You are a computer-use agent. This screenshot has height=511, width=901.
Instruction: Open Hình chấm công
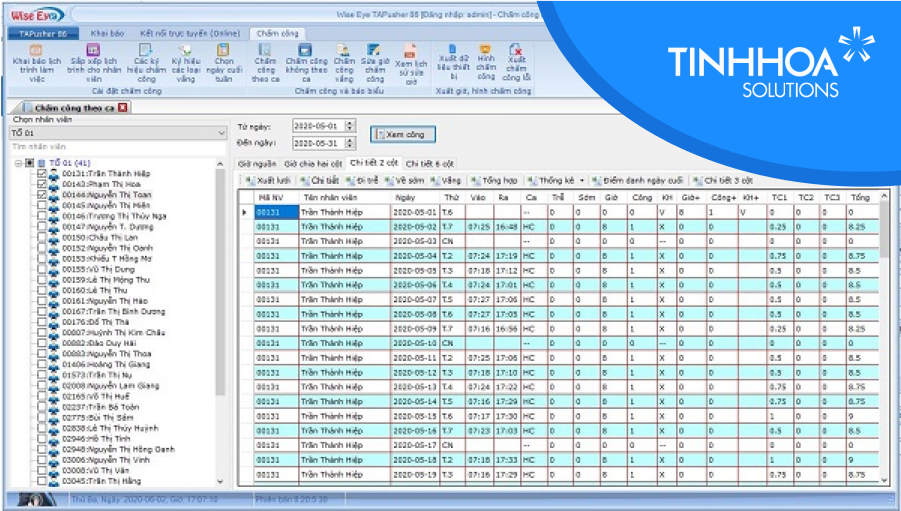coord(486,62)
